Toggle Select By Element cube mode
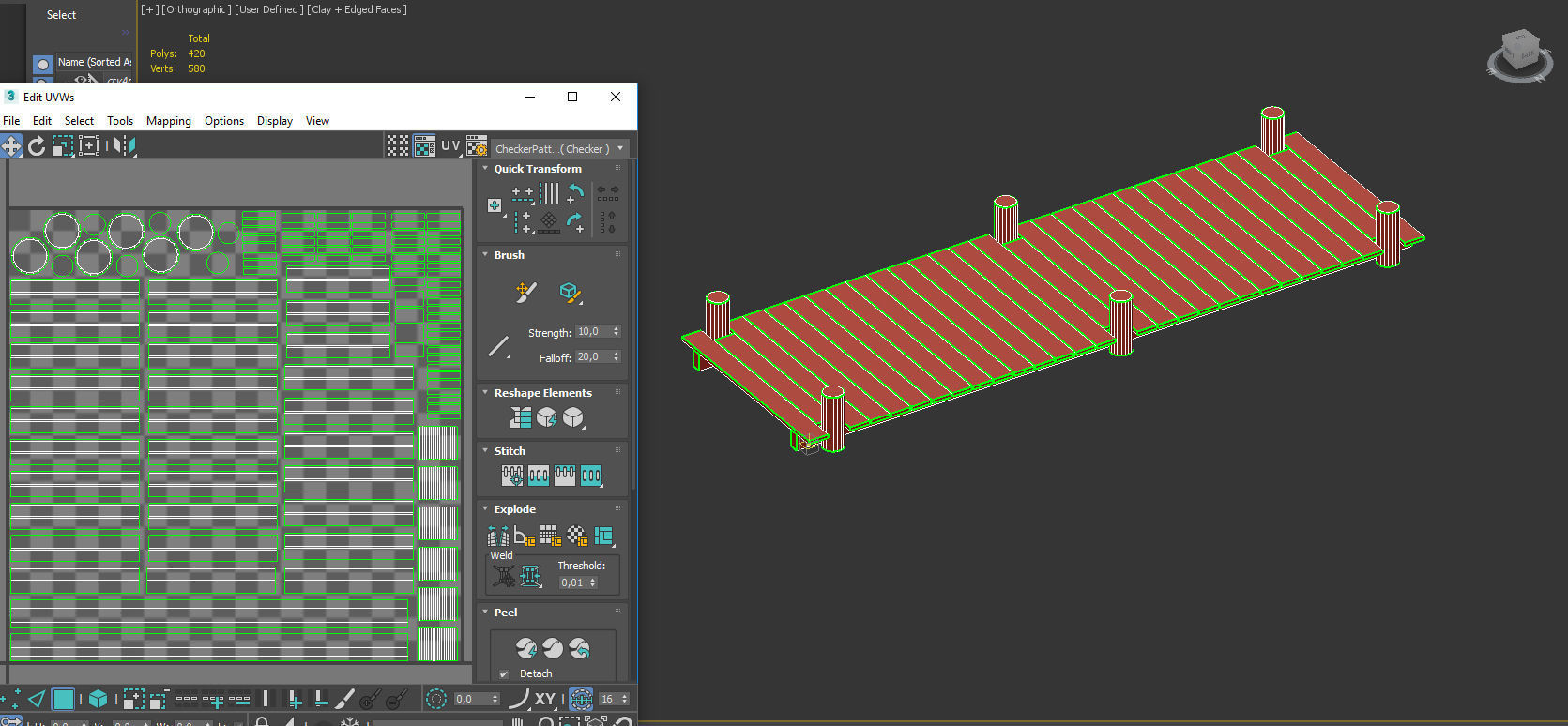Image resolution: width=1568 pixels, height=726 pixels. [x=98, y=699]
